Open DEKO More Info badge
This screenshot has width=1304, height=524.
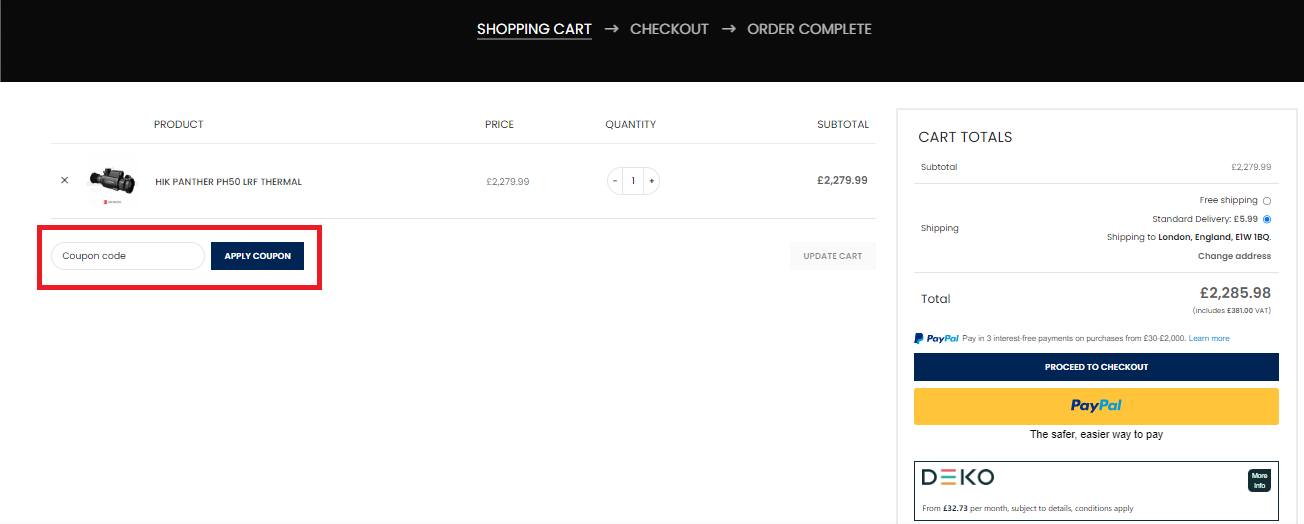coord(1259,481)
